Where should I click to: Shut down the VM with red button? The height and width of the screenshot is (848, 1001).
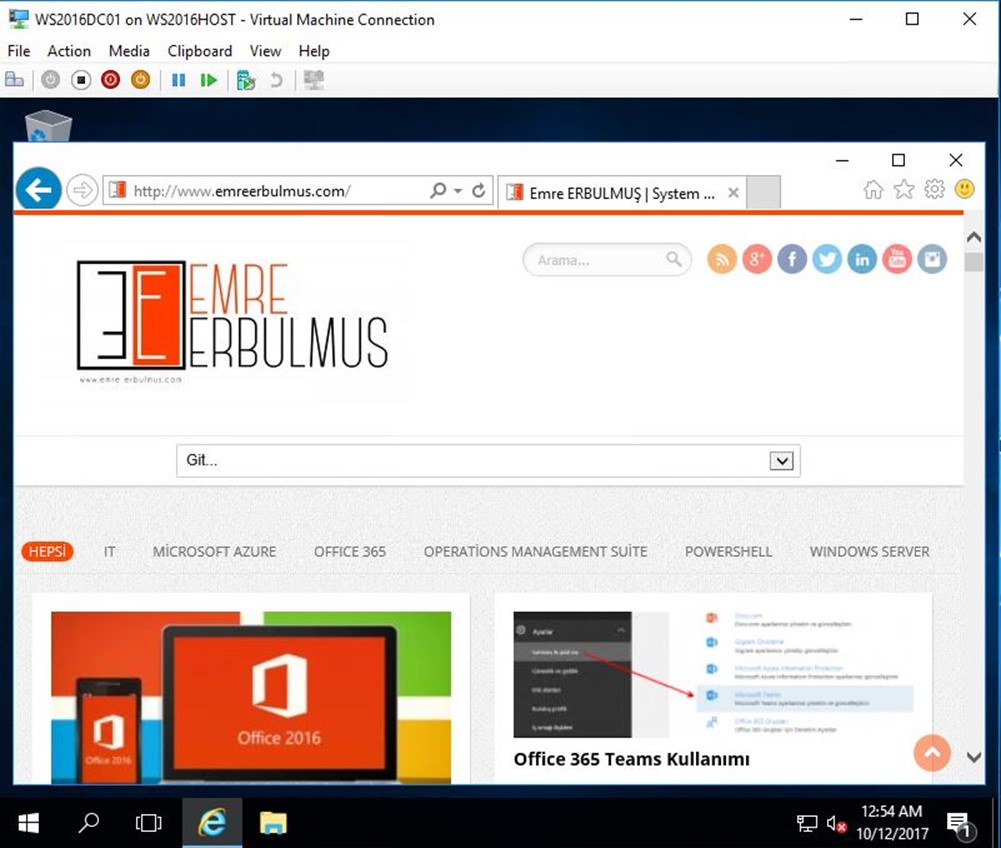point(110,80)
